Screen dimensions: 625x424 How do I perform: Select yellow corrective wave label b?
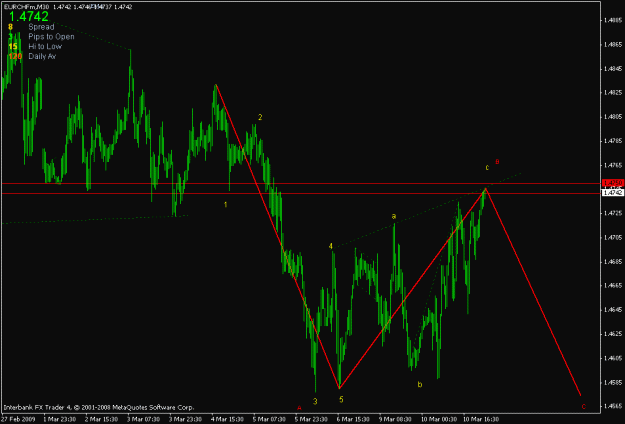click(420, 385)
